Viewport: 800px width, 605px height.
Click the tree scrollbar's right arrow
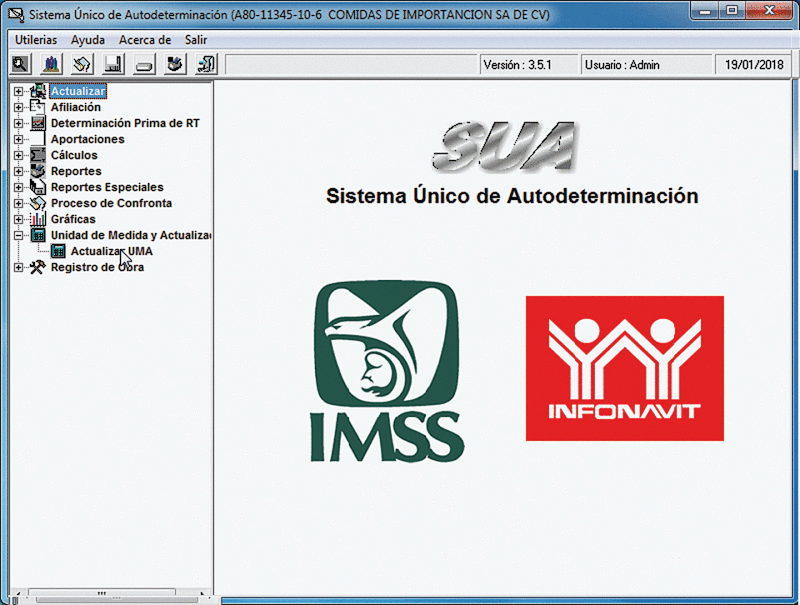coord(203,594)
